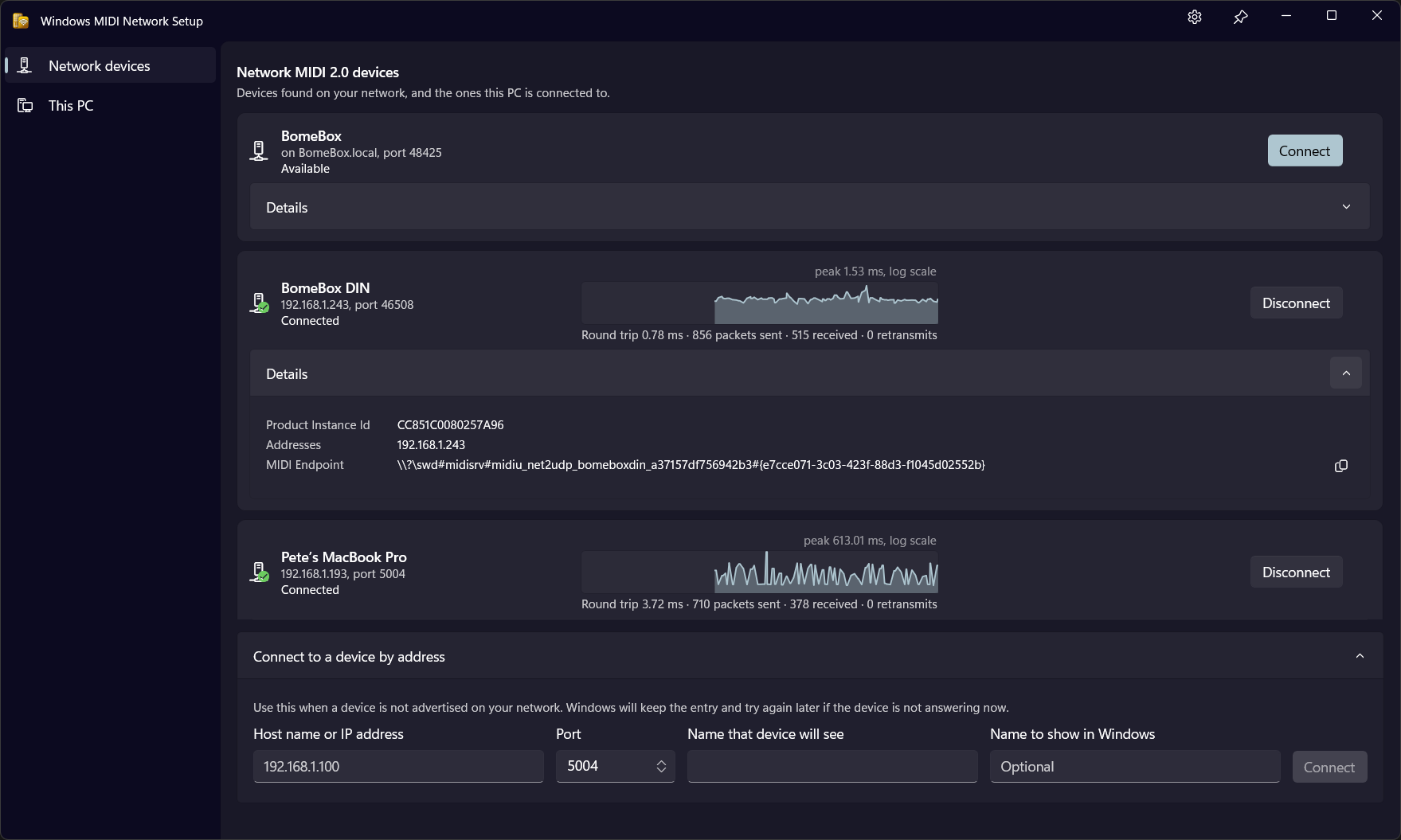Copy the MIDI Endpoint path
The width and height of the screenshot is (1401, 840).
click(1341, 466)
